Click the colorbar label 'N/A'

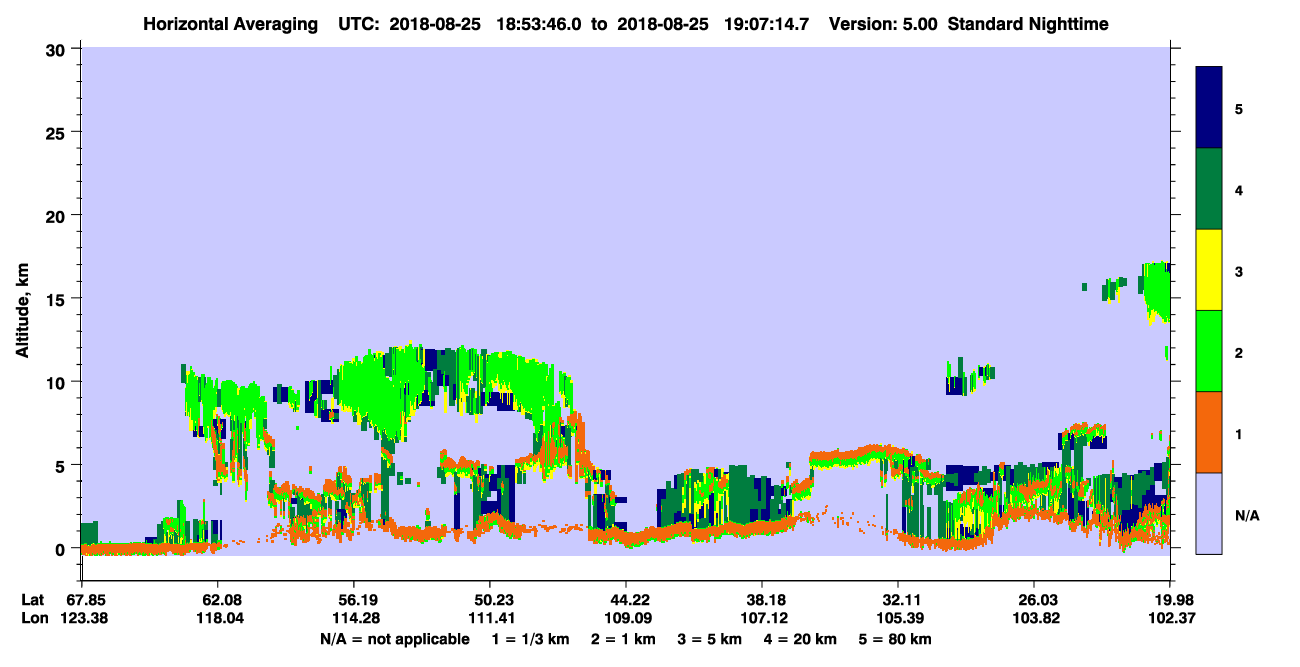point(1246,515)
